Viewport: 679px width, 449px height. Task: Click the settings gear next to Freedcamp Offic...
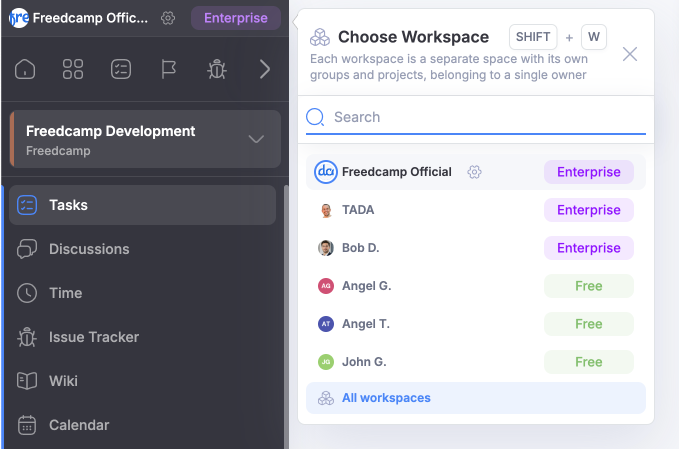pos(168,18)
